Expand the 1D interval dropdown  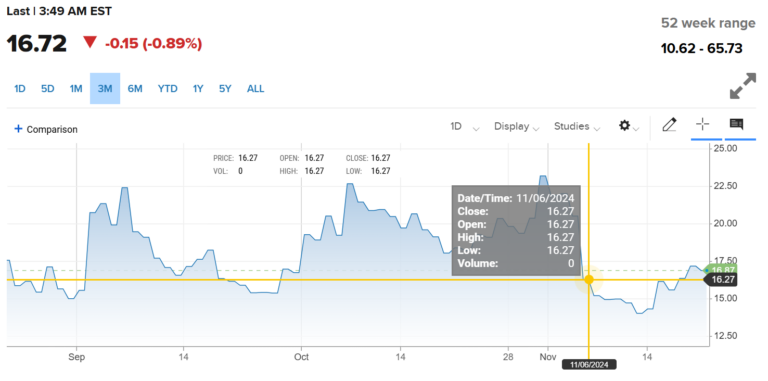pyautogui.click(x=464, y=127)
